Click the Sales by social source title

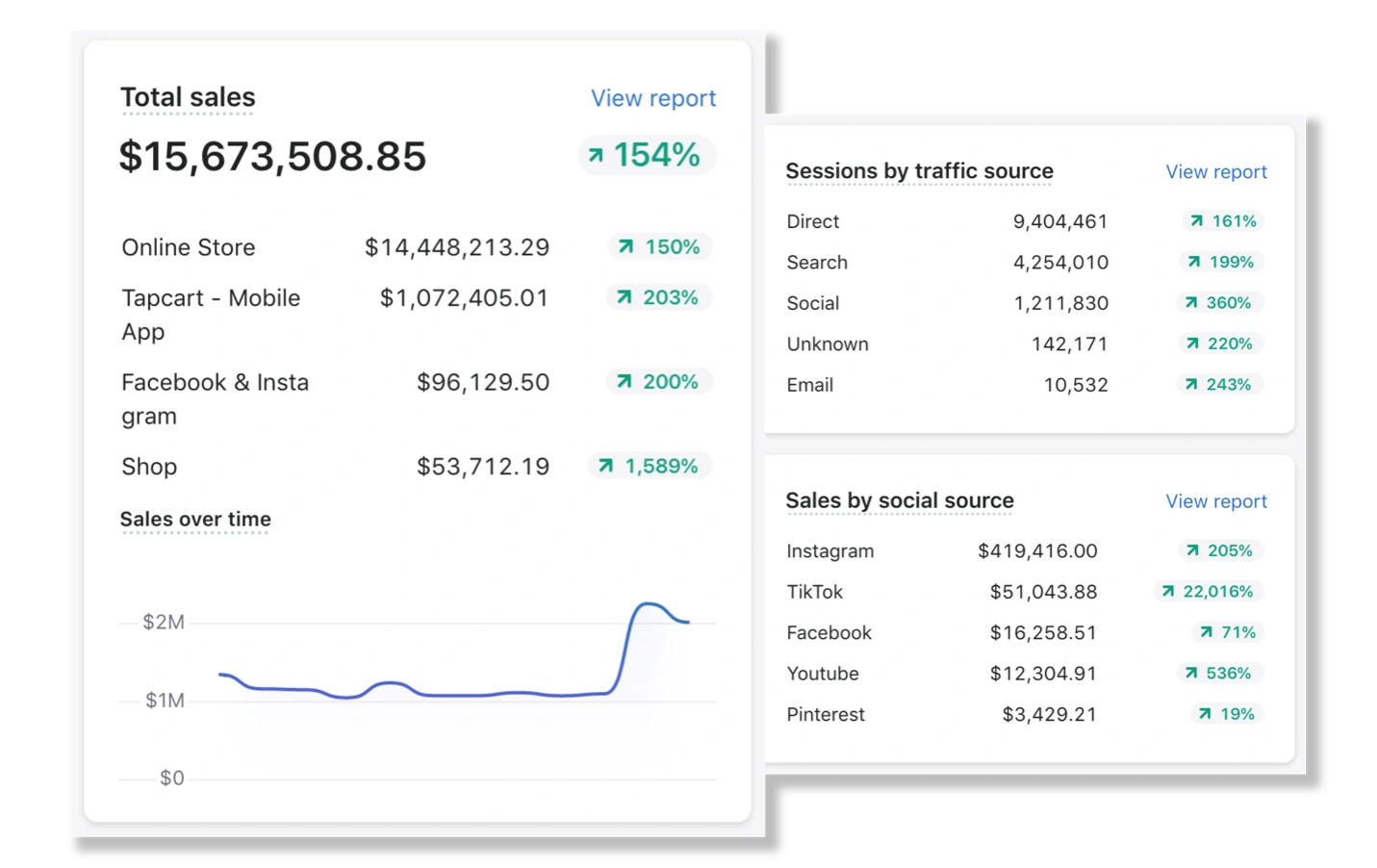[899, 500]
